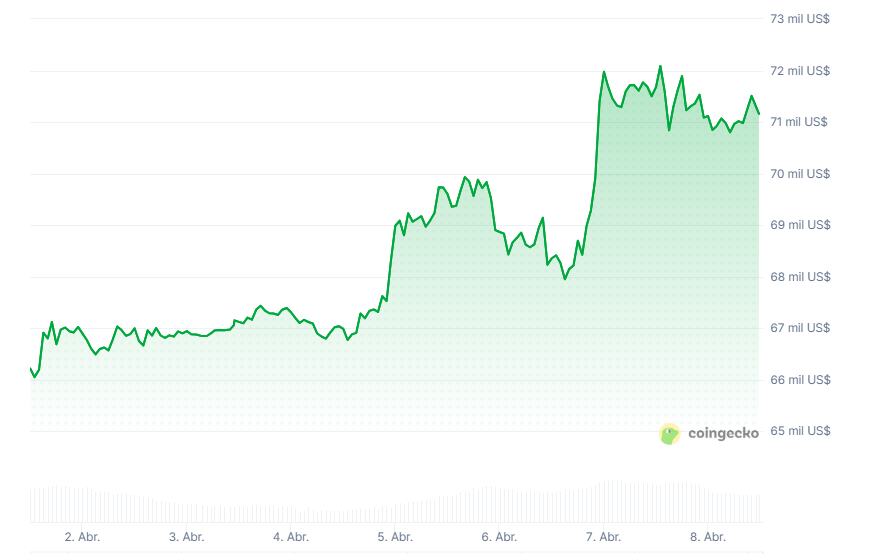The width and height of the screenshot is (869, 556).
Task: Click the 66 mil US$ axis label
Action: point(800,380)
